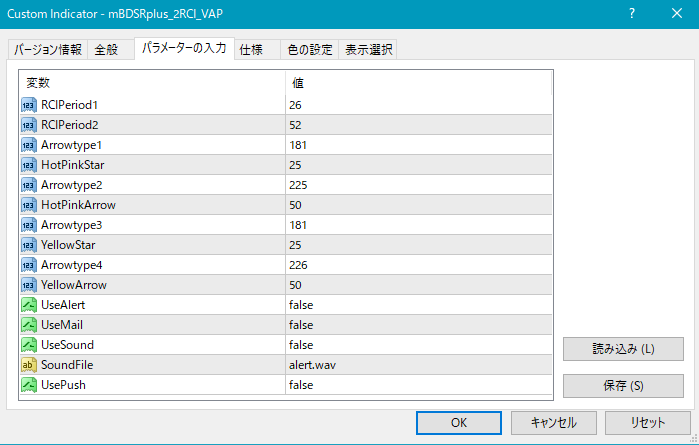This screenshot has height=445, width=699.
Task: Click the integer icon next to YellowArrow
Action: click(28, 285)
